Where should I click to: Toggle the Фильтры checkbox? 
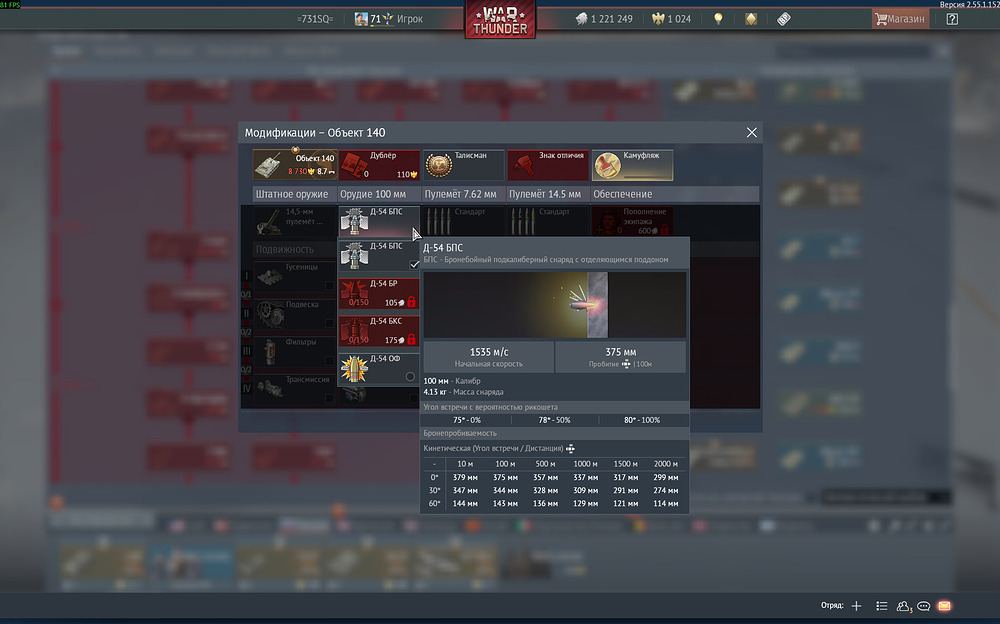click(329, 361)
